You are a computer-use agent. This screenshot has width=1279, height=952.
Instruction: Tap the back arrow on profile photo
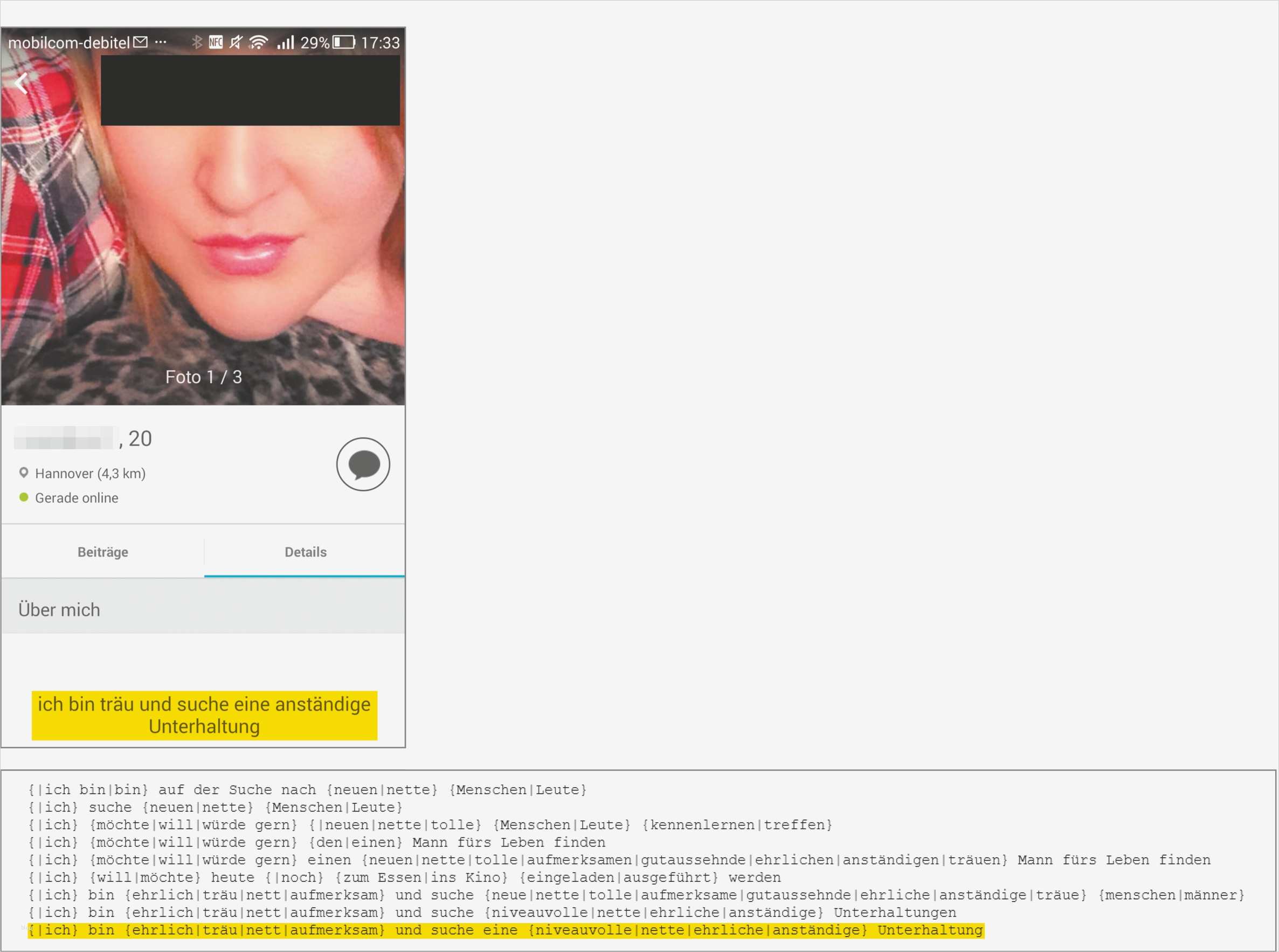pyautogui.click(x=22, y=84)
